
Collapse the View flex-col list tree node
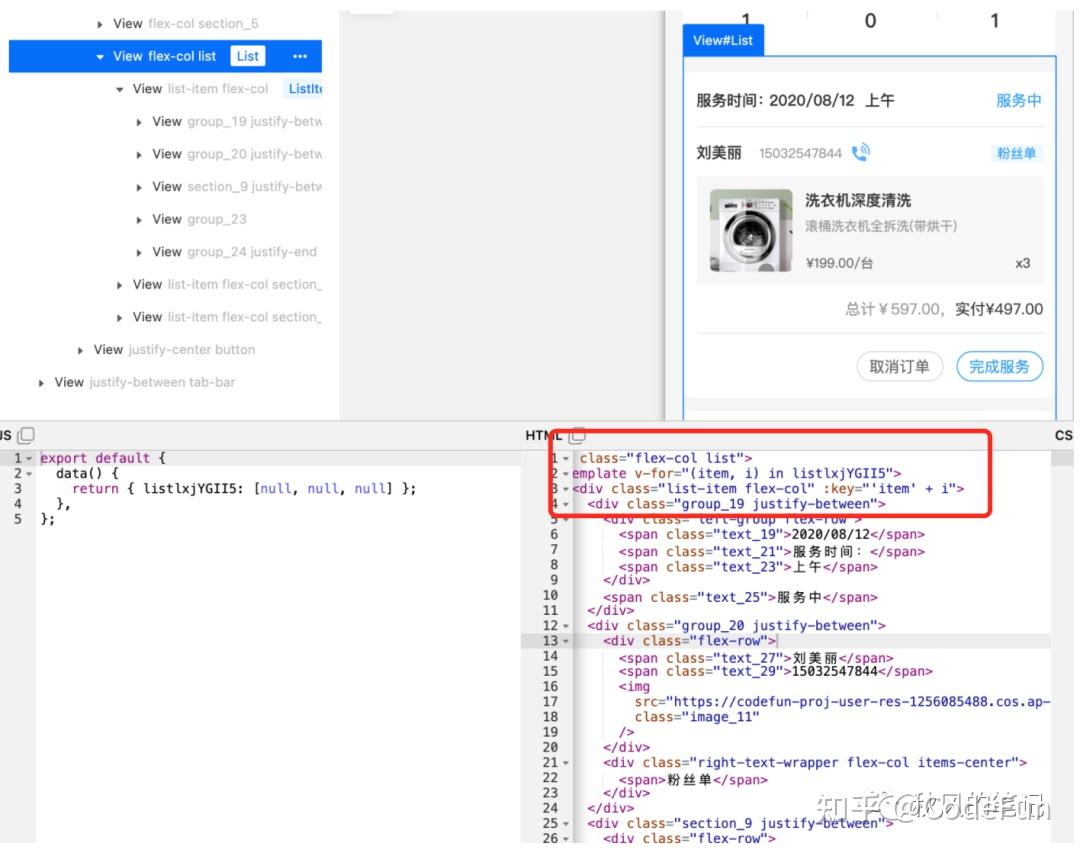[99, 56]
